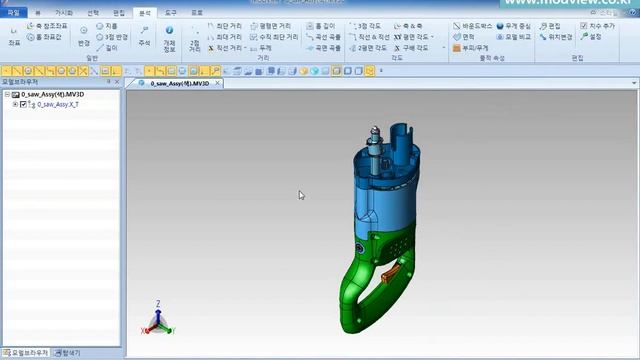Open the 부피/무게 volume tool
The width and height of the screenshot is (640, 360).
coord(471,48)
